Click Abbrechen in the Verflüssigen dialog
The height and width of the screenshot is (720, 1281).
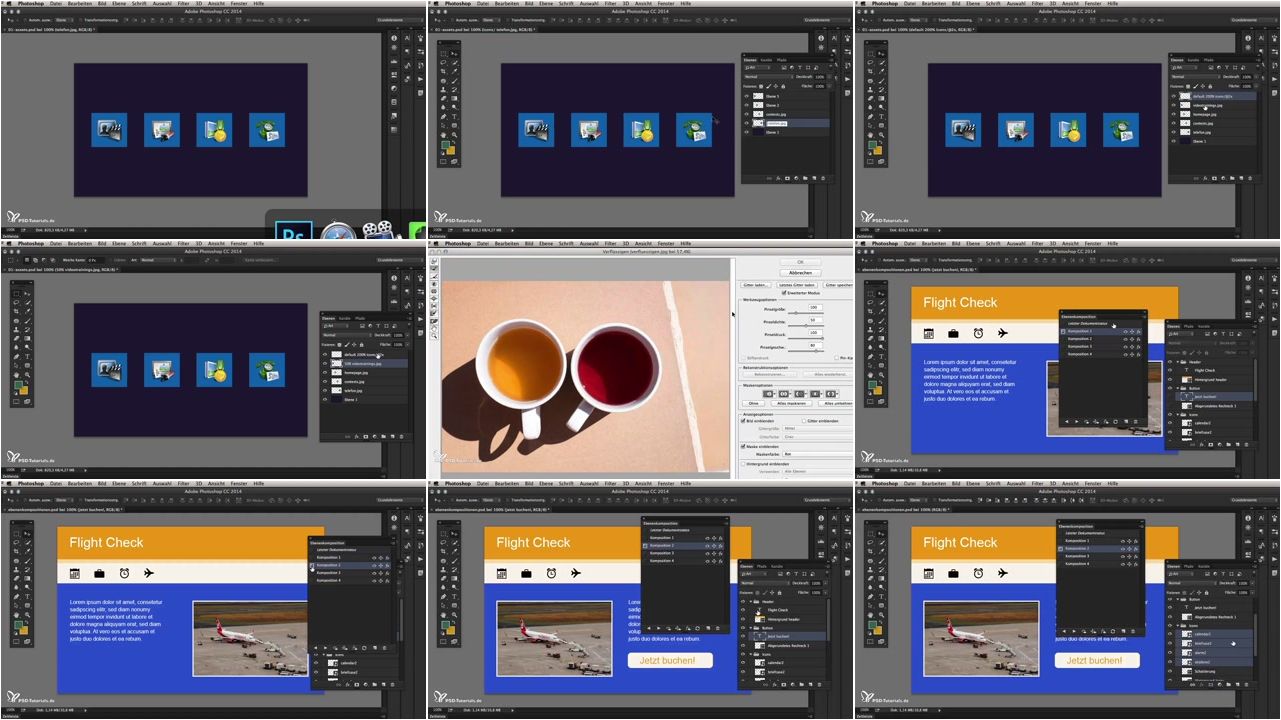pyautogui.click(x=800, y=273)
